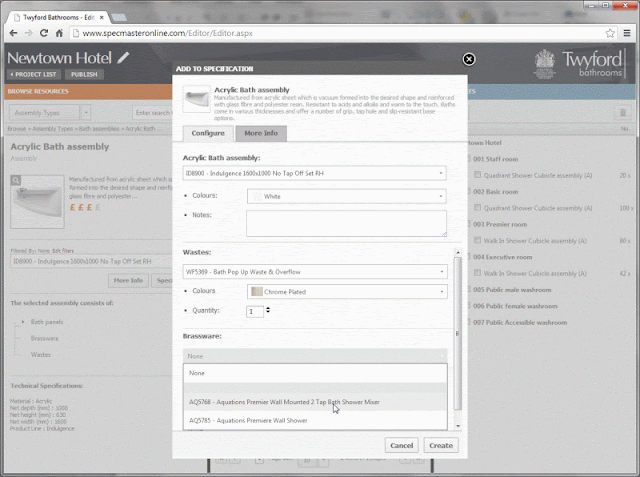Select Brassware tree item
Viewport: 640px width, 477px height.
pyautogui.click(x=44, y=338)
